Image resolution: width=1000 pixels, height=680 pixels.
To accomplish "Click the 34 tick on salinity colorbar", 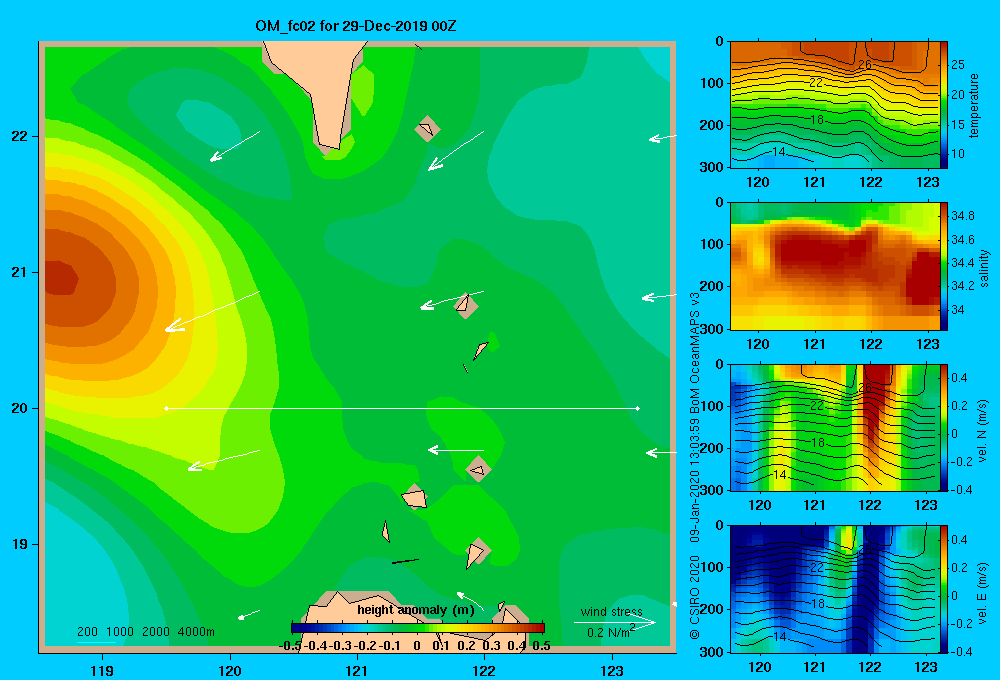I will (958, 309).
